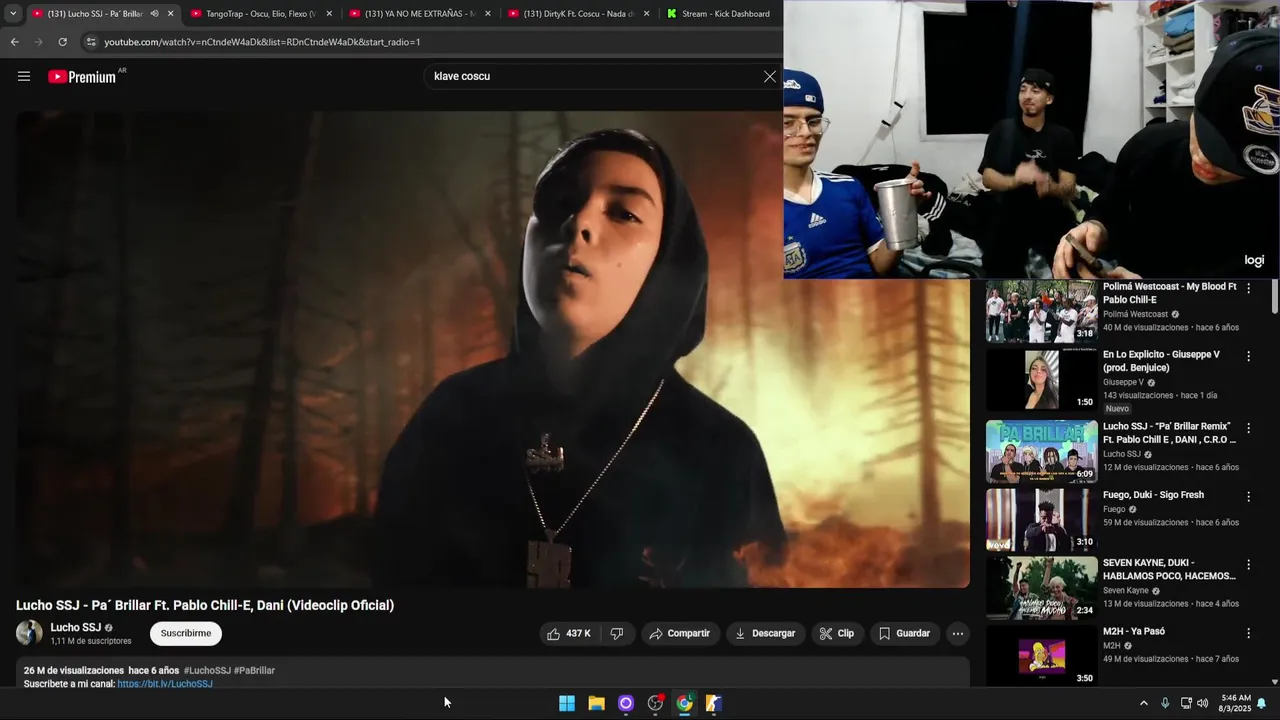The image size is (1280, 720).
Task: Open the Lucho SSJ channel avatar
Action: (29, 633)
